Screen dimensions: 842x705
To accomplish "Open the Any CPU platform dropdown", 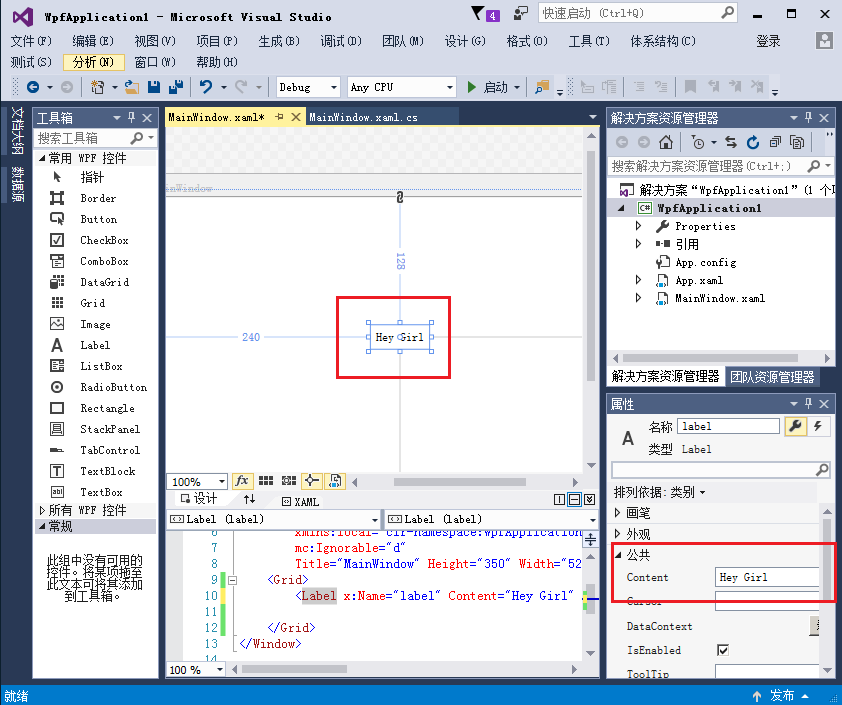I will [x=402, y=87].
